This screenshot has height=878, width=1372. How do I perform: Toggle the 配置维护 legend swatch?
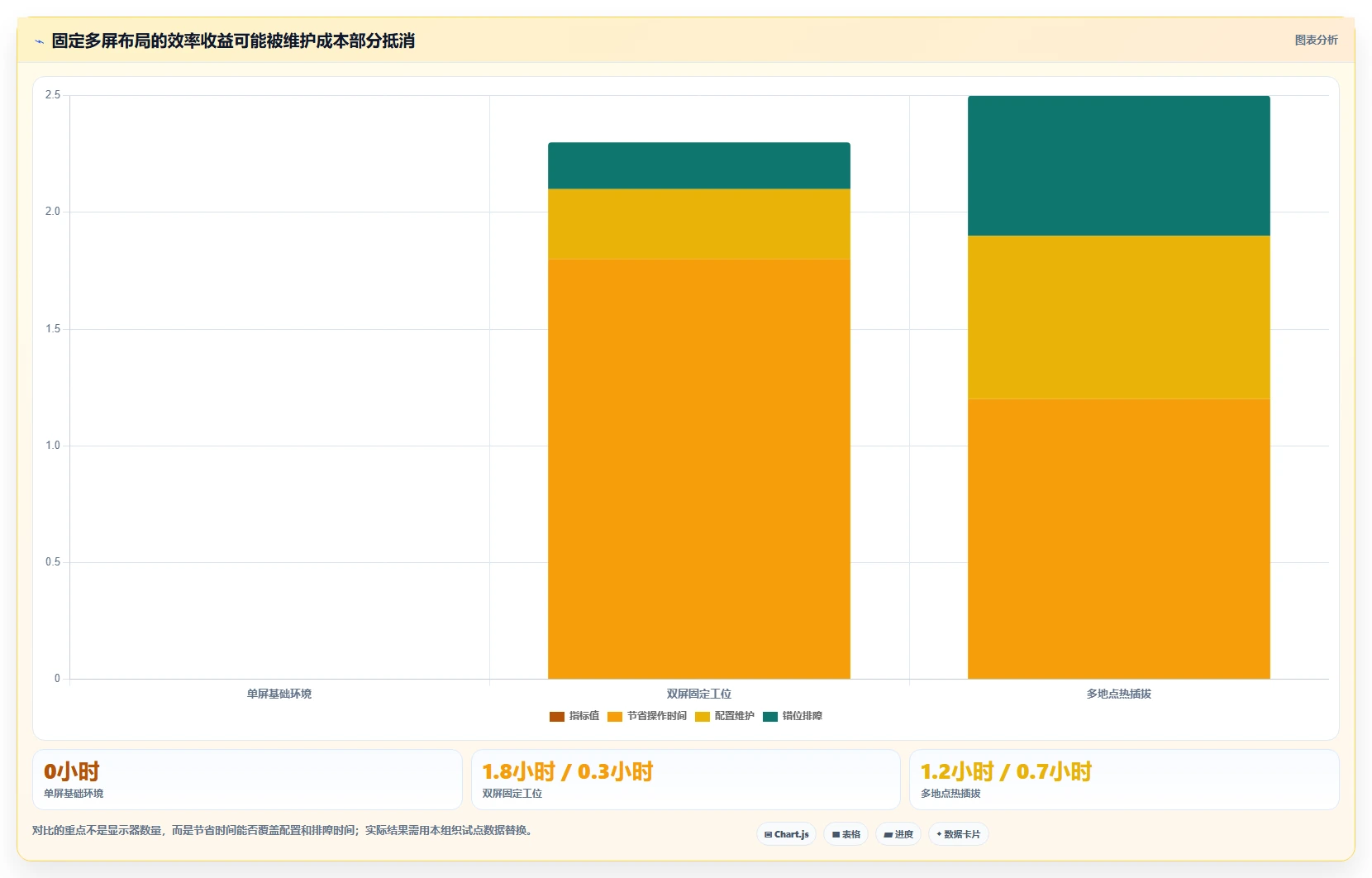pos(703,716)
